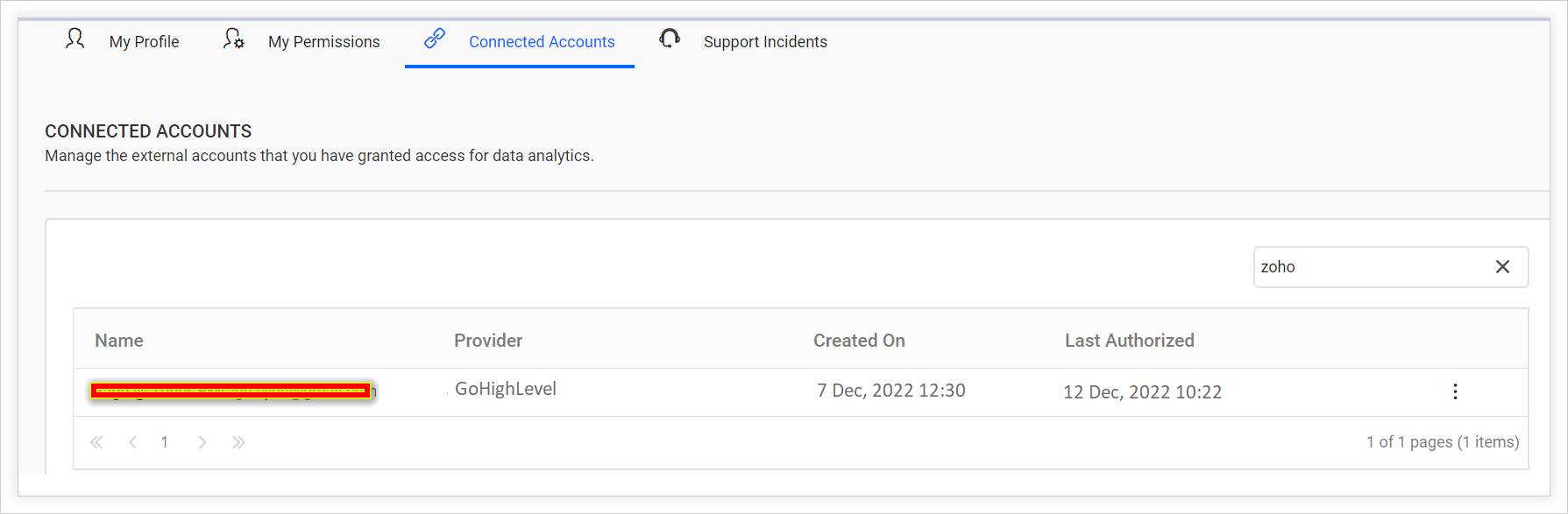Go to previous page chevron

click(x=132, y=442)
